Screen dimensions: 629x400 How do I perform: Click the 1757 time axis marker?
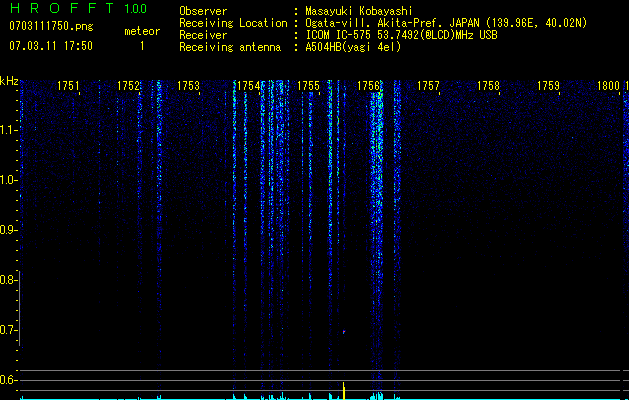click(428, 86)
